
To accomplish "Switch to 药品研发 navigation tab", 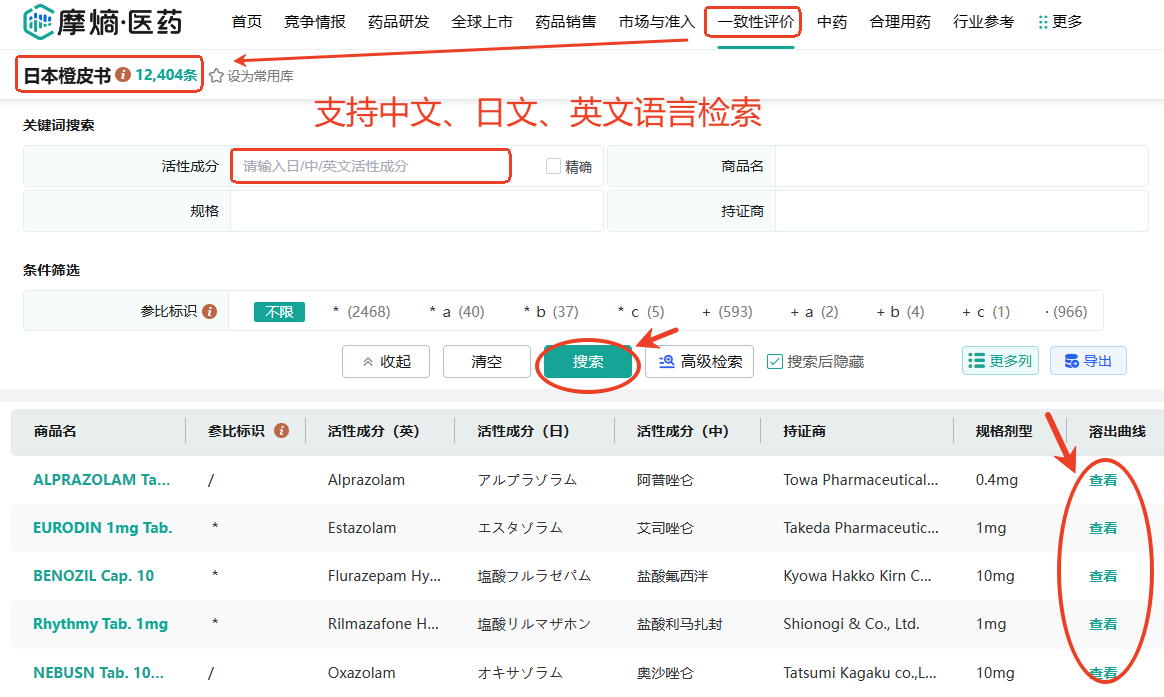I will click(x=398, y=21).
